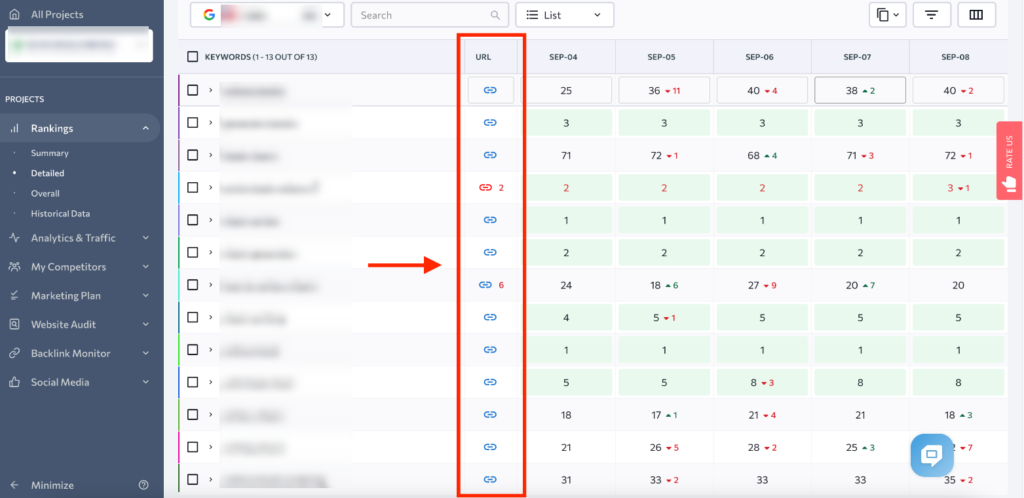
Task: Go to Historical Data rankings page
Action: pos(60,214)
